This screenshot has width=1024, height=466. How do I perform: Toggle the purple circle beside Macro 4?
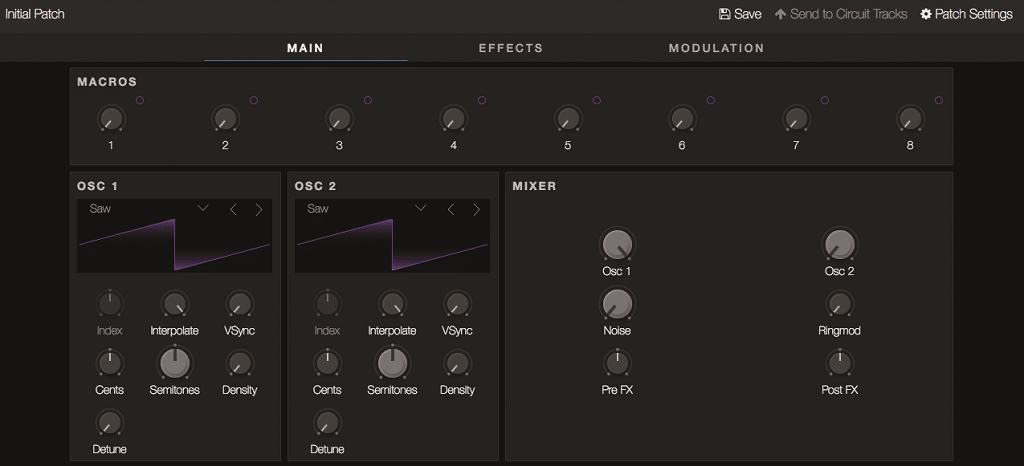coord(482,100)
